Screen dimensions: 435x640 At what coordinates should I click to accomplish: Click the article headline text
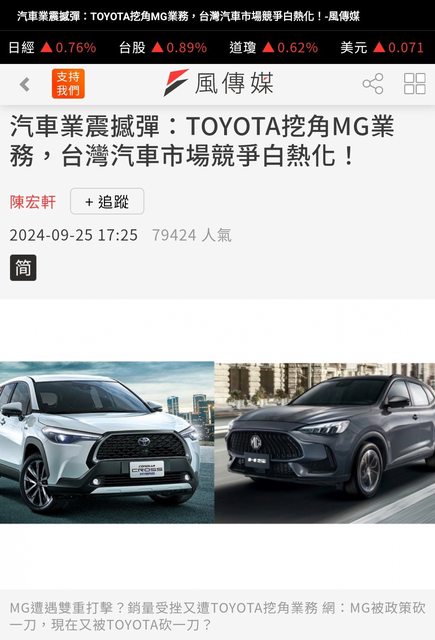202,141
